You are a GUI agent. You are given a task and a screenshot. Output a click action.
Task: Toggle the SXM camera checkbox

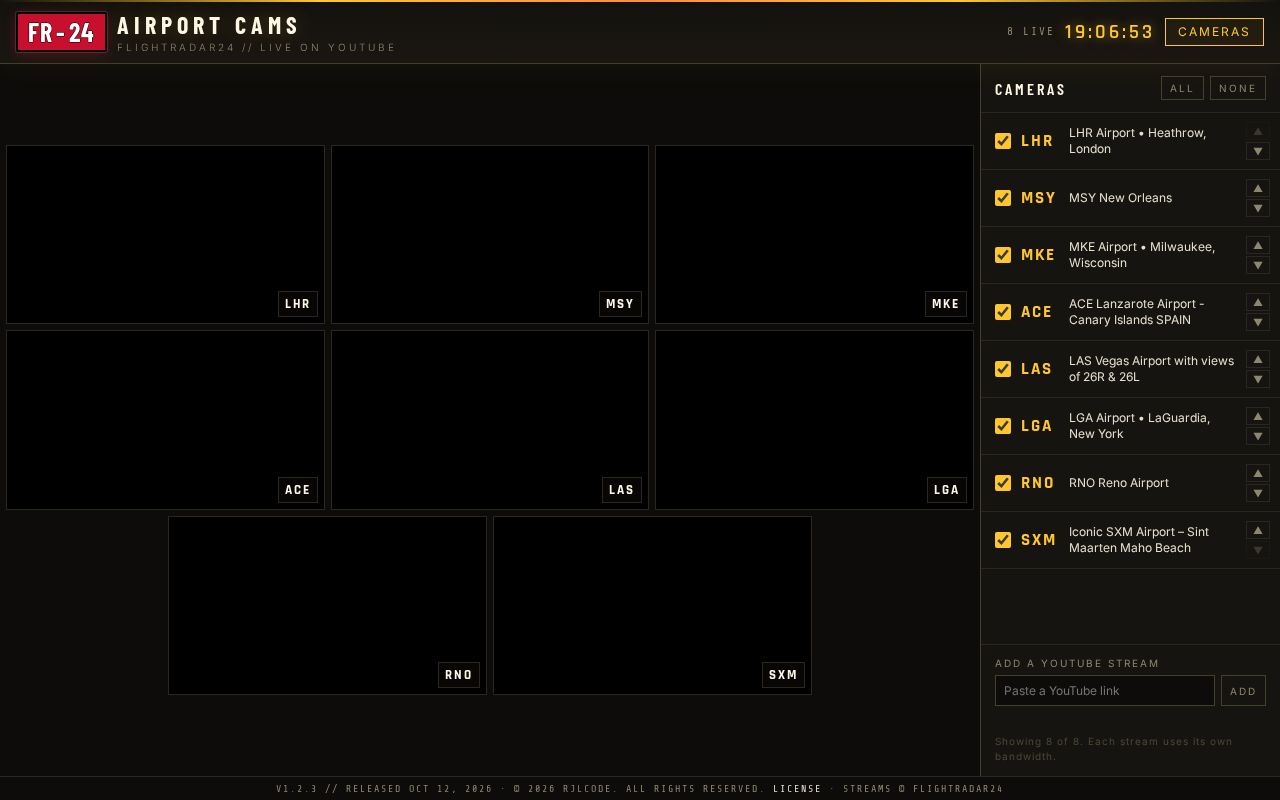pos(1003,540)
